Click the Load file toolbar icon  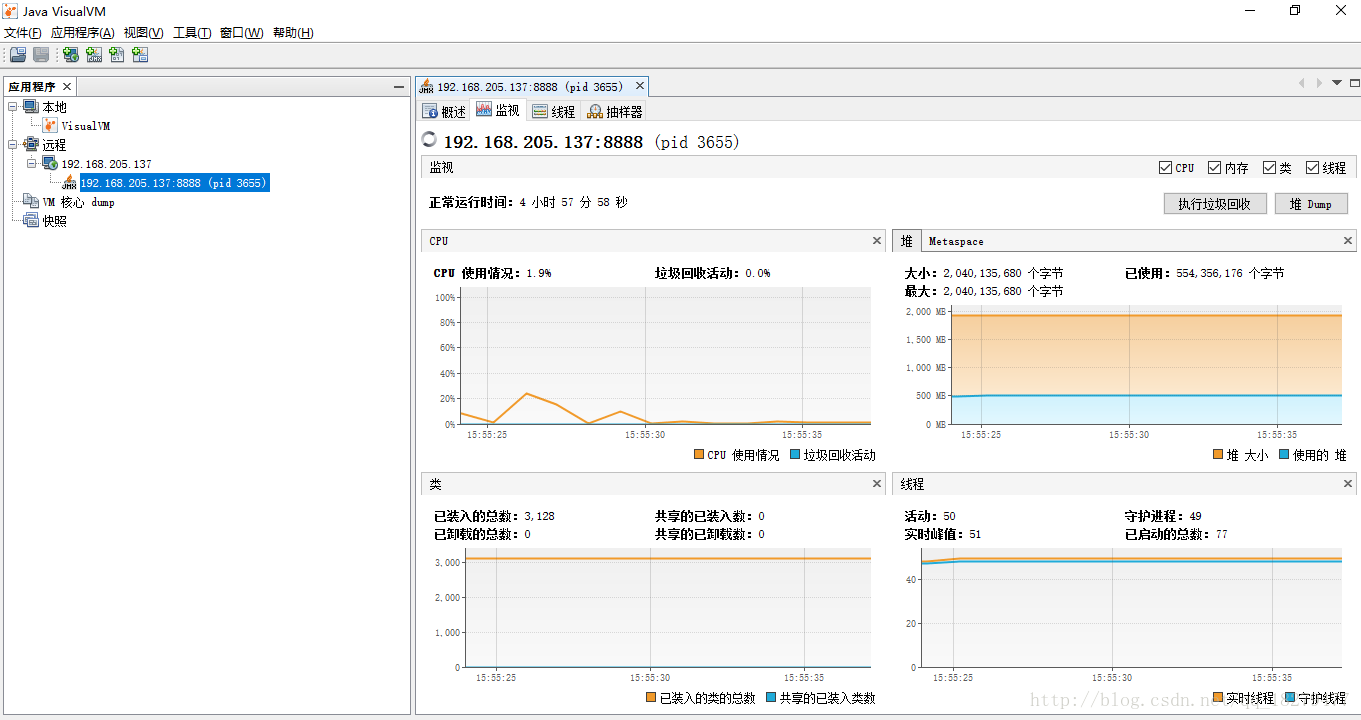(x=18, y=55)
